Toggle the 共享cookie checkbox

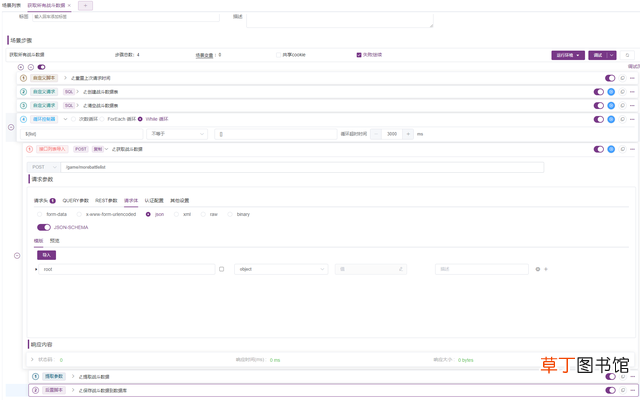(278, 55)
